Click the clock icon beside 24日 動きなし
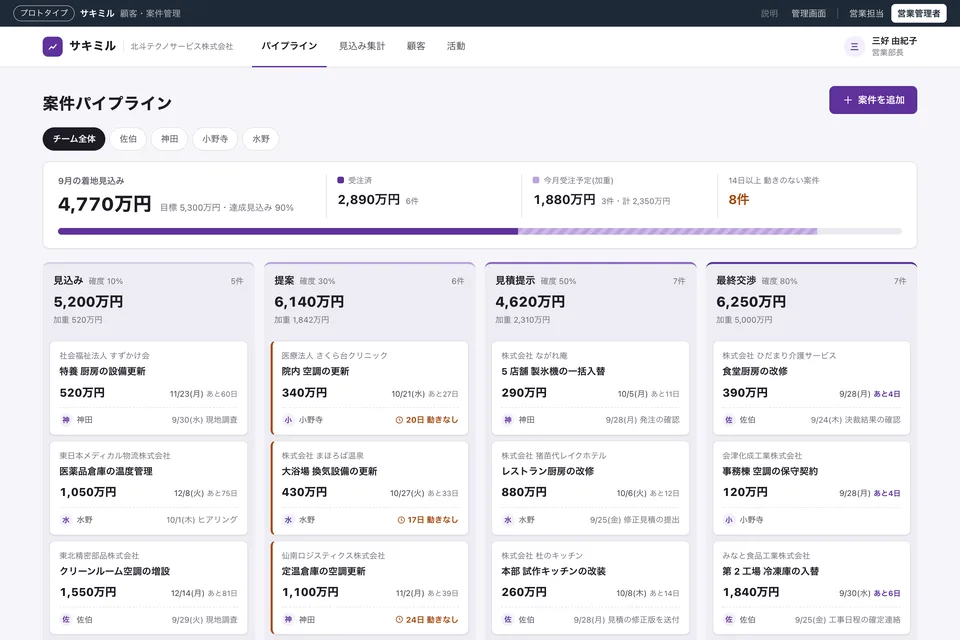 point(399,620)
